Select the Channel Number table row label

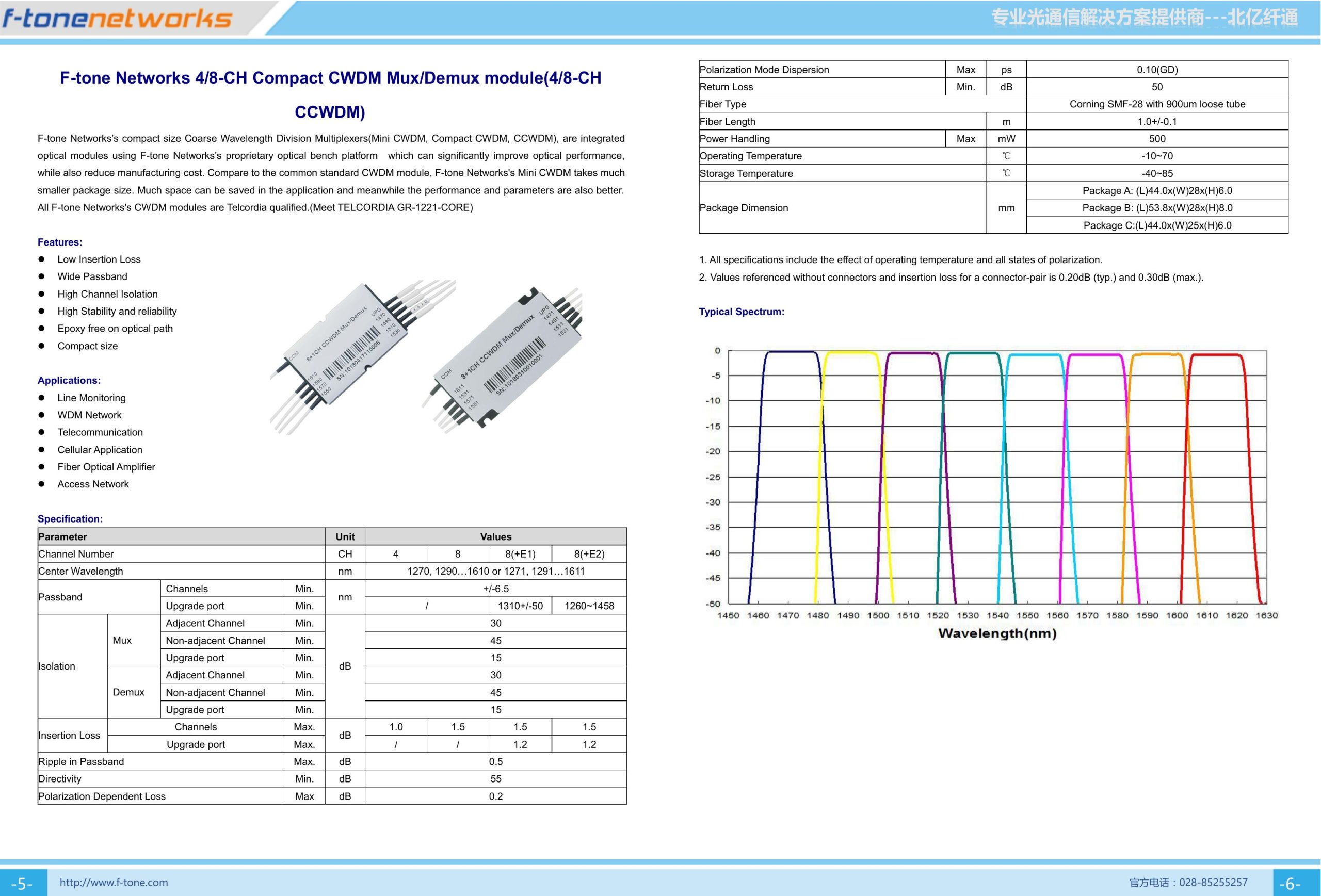76,554
